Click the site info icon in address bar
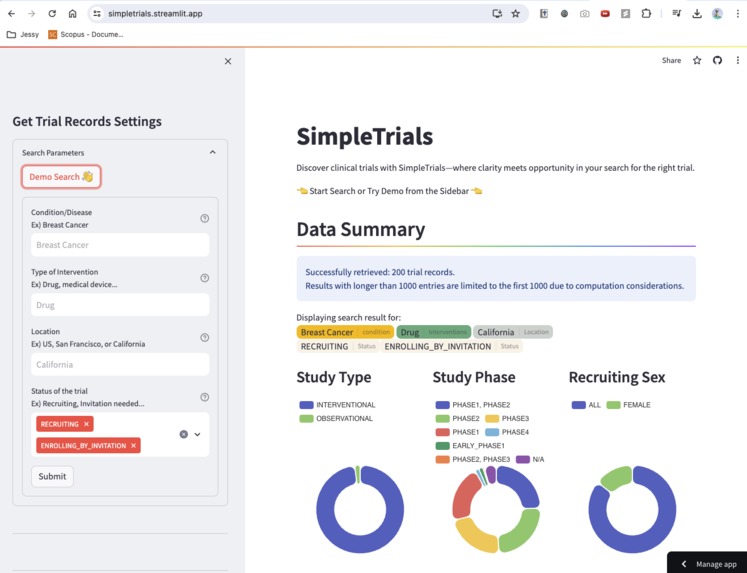 [x=97, y=14]
